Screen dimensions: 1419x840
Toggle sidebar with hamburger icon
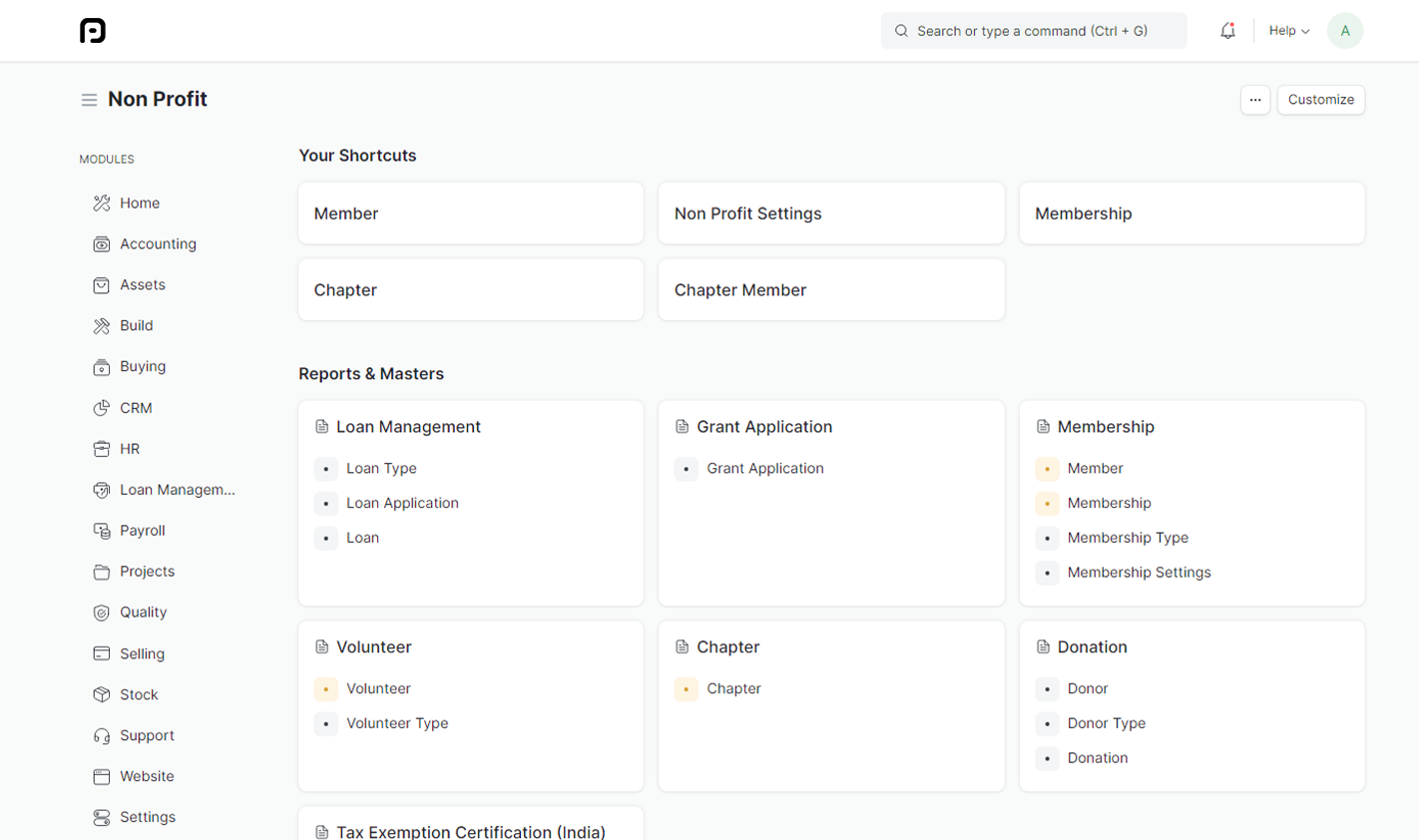[89, 100]
